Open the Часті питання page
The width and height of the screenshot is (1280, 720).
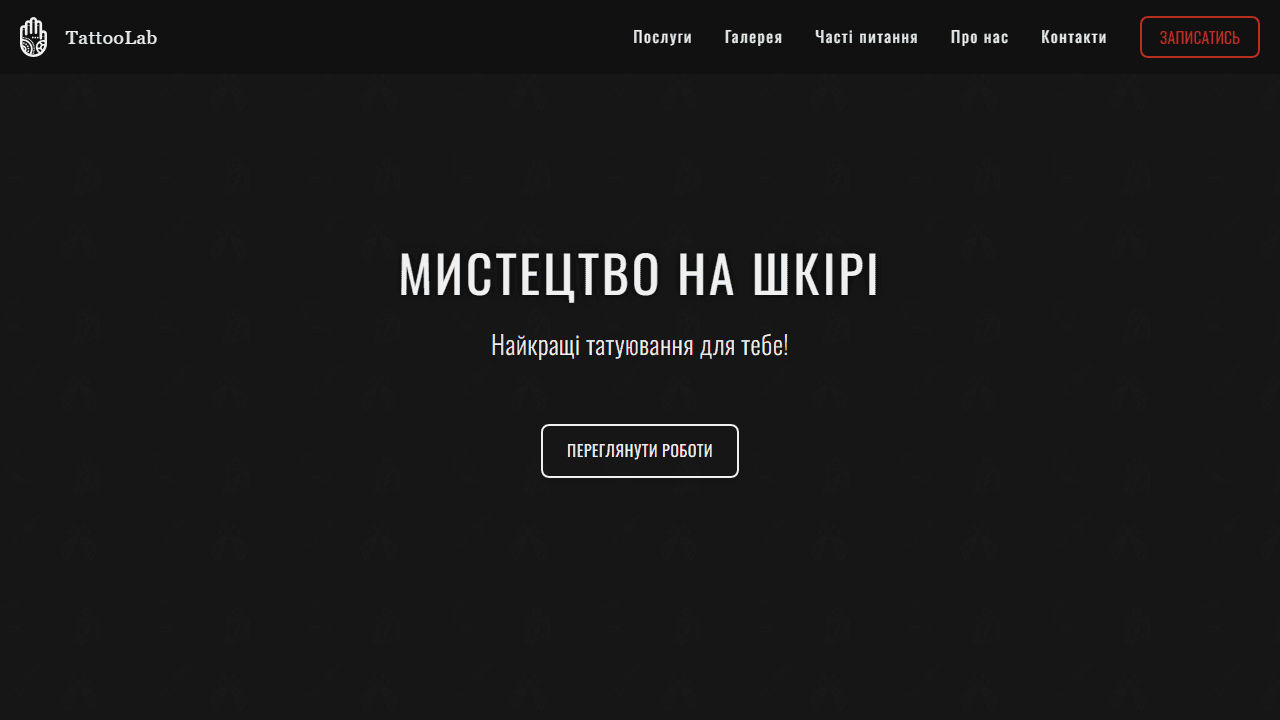pos(866,37)
